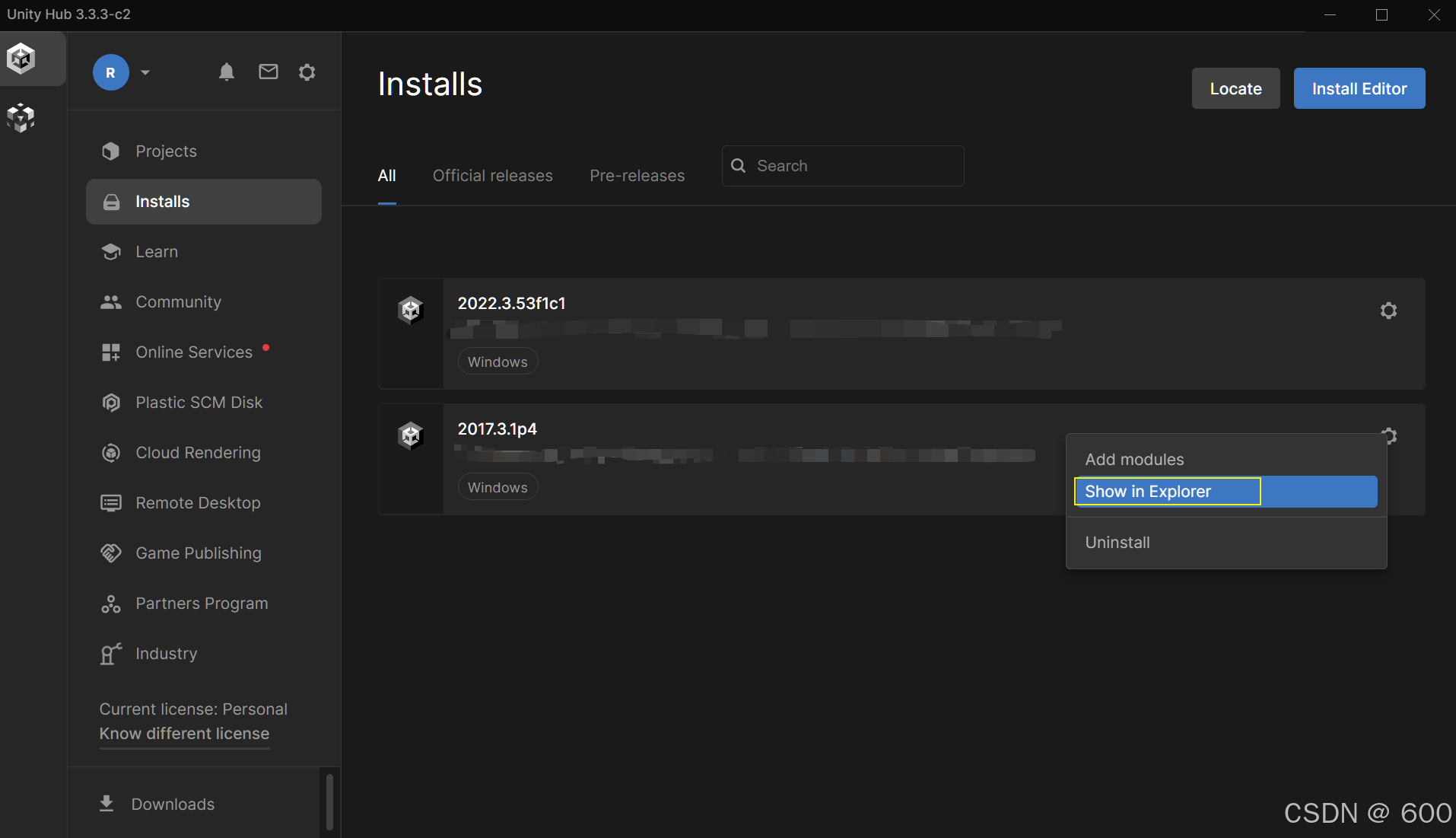The image size is (1456, 838).
Task: Click the Install Editor button
Action: tap(1359, 88)
